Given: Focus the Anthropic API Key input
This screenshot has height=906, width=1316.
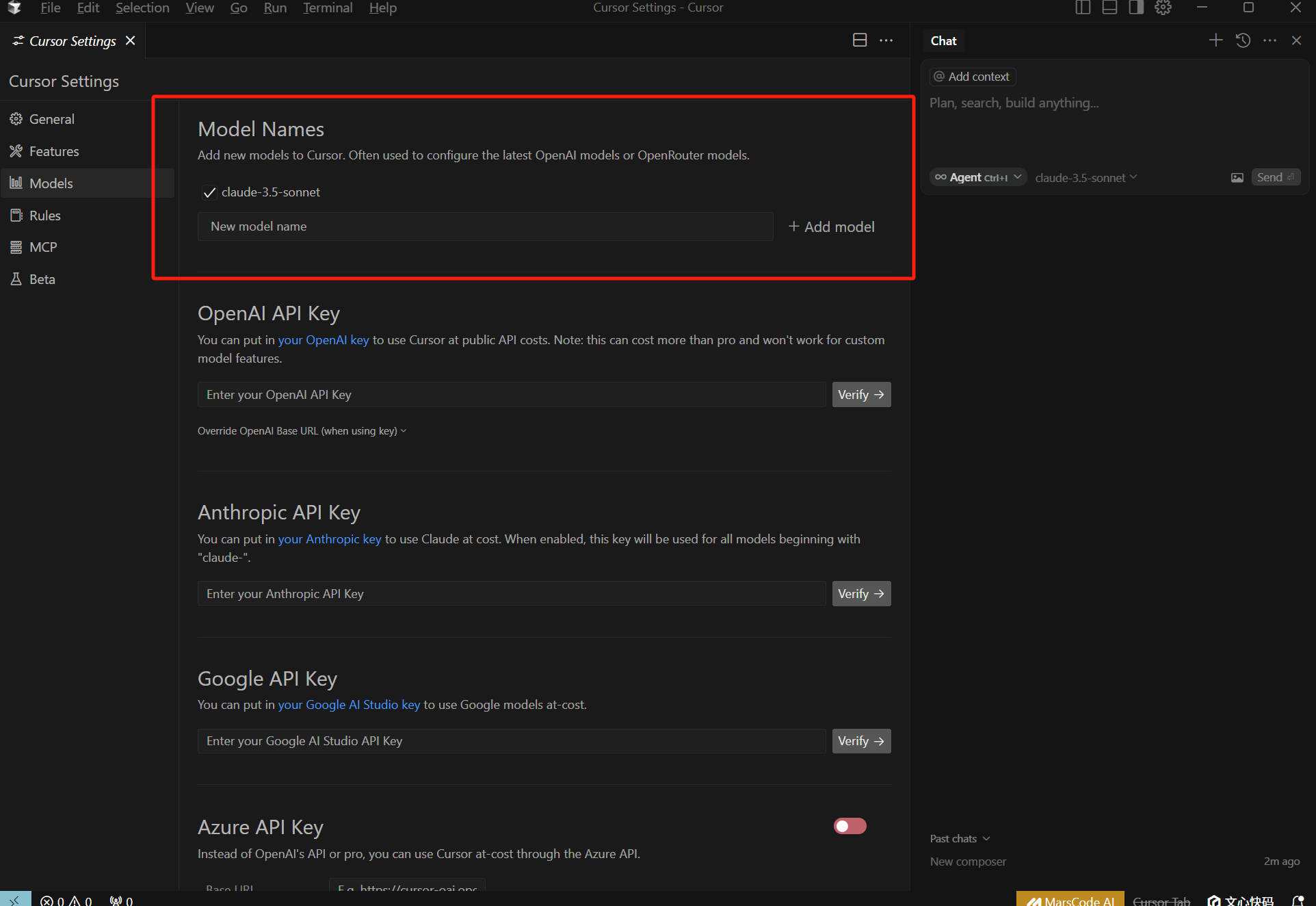Looking at the screenshot, I should pos(512,594).
